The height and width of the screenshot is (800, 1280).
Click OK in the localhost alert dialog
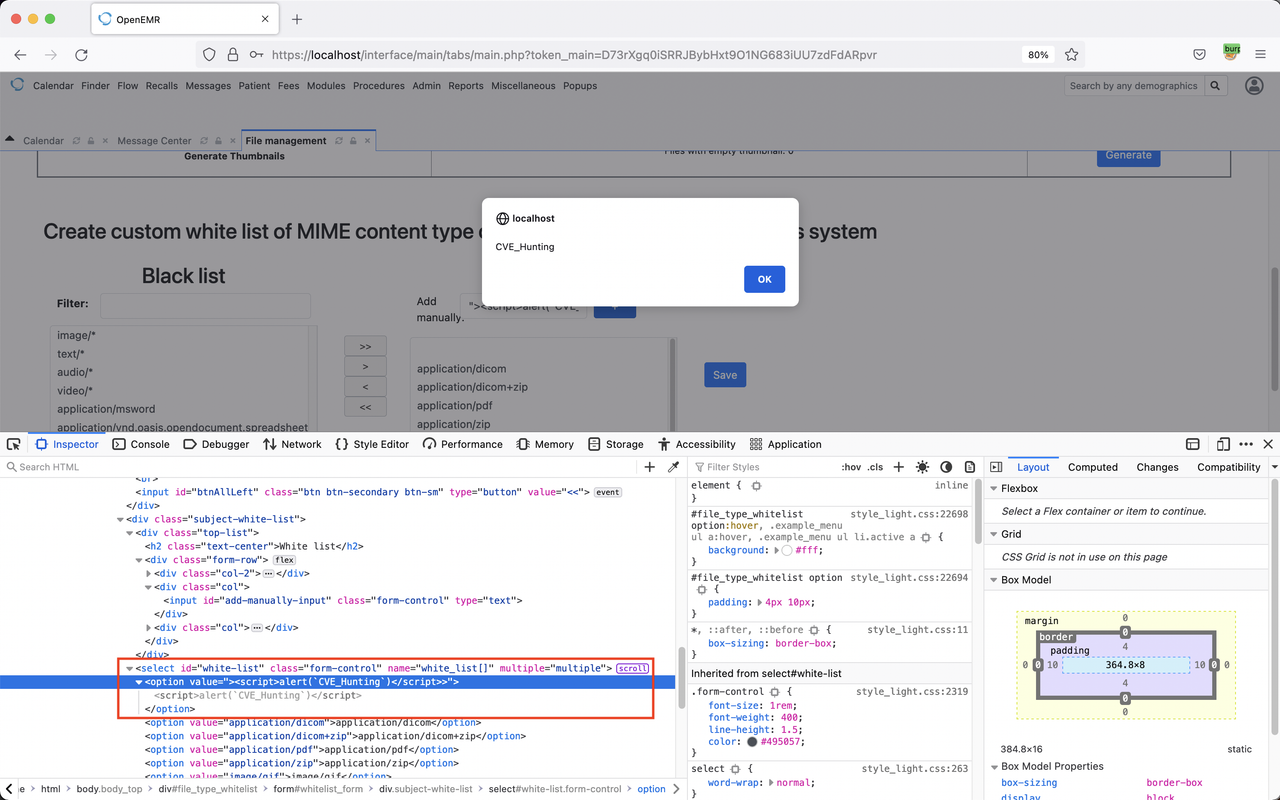(x=764, y=279)
